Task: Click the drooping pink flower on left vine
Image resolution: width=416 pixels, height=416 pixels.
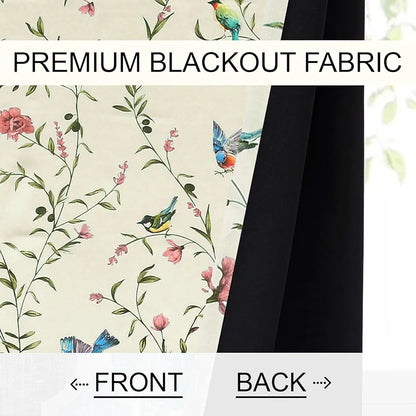Action: tap(84, 232)
